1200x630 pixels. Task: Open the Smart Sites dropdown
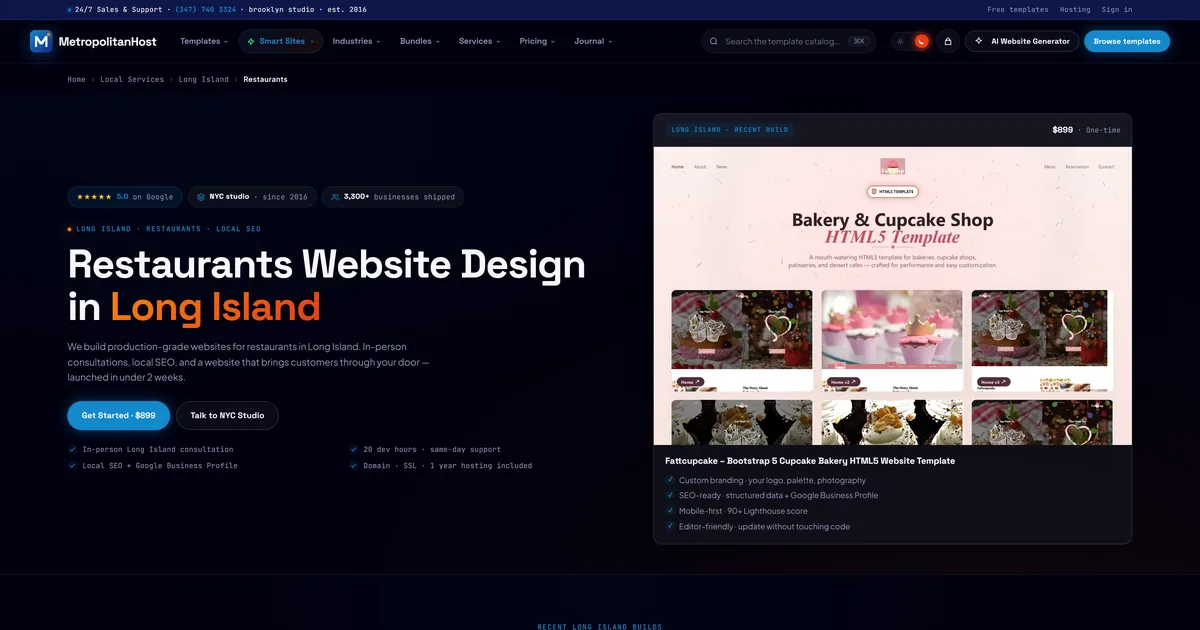[x=280, y=41]
